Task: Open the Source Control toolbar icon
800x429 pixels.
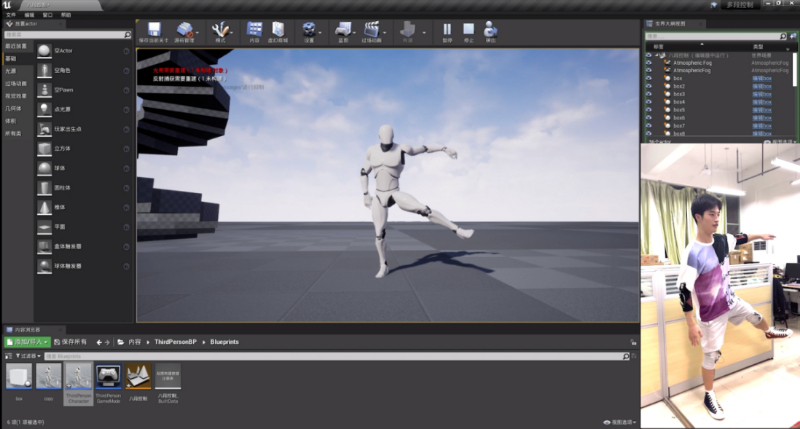Action: [x=186, y=31]
